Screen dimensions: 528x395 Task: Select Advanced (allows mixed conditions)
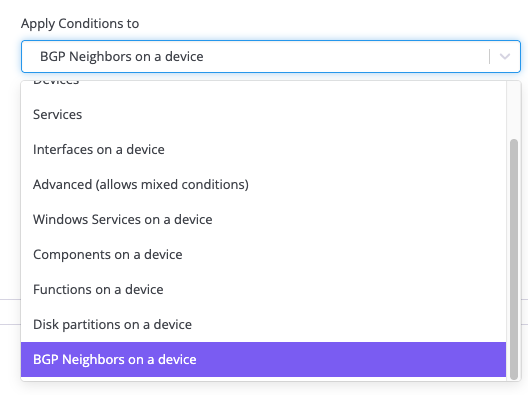point(263,185)
